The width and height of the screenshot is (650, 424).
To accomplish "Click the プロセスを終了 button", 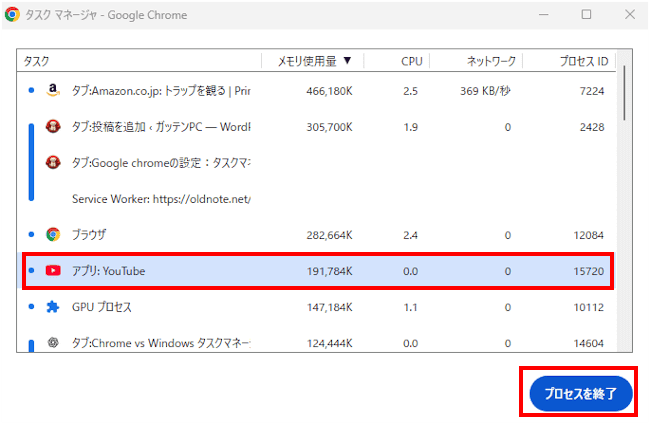I will (581, 393).
